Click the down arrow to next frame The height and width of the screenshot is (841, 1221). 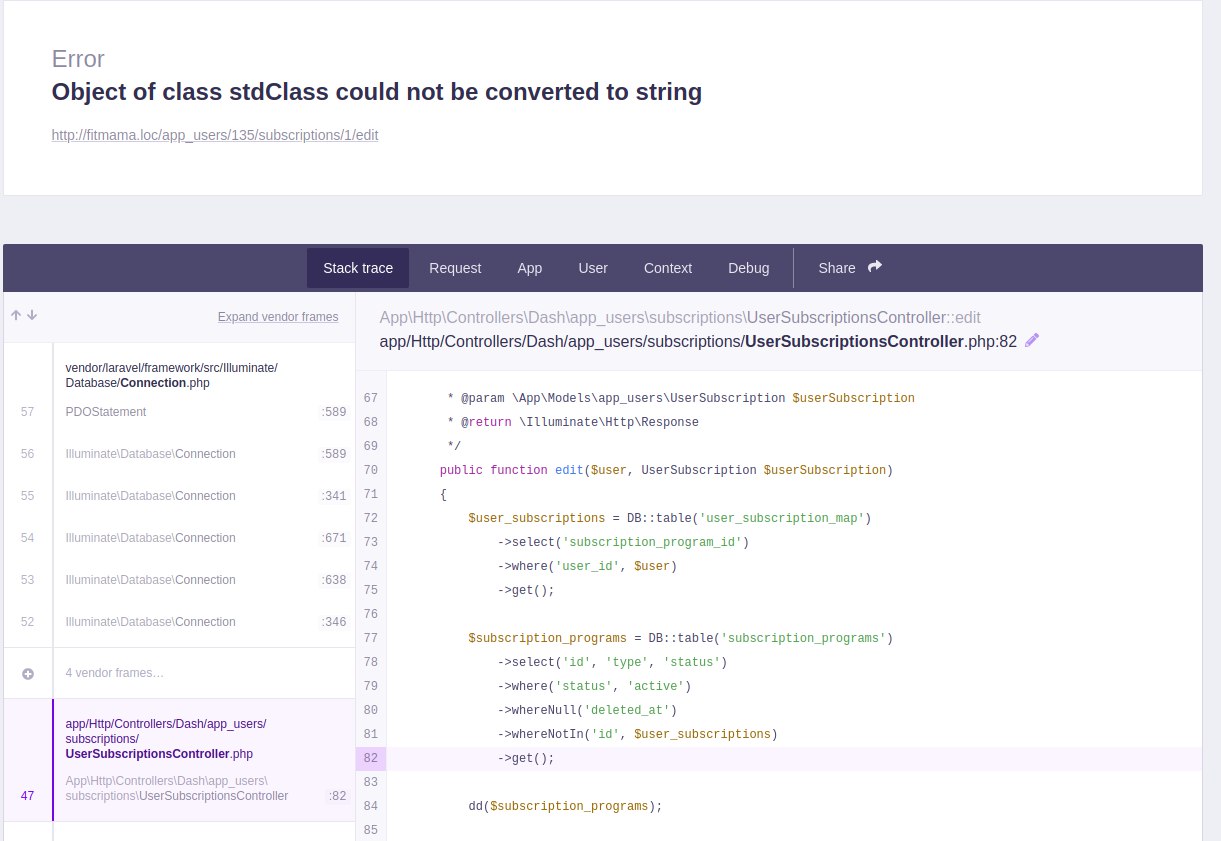[x=32, y=315]
